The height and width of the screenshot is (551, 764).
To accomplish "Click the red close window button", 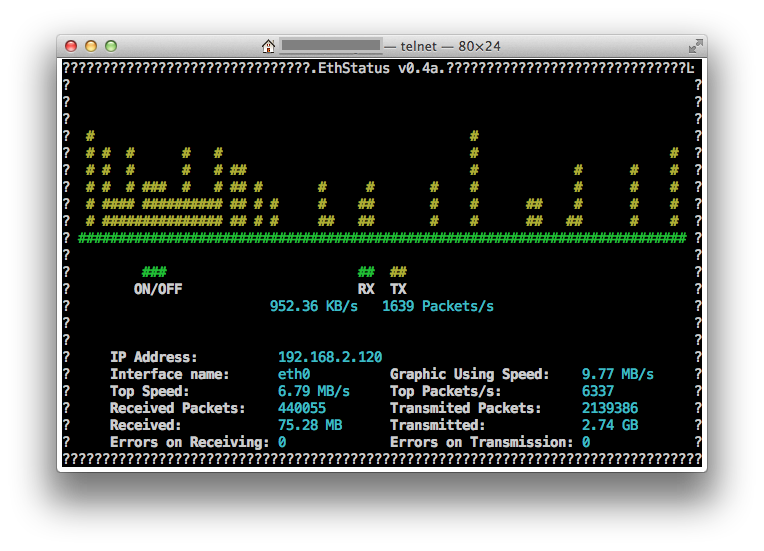I will (71, 46).
